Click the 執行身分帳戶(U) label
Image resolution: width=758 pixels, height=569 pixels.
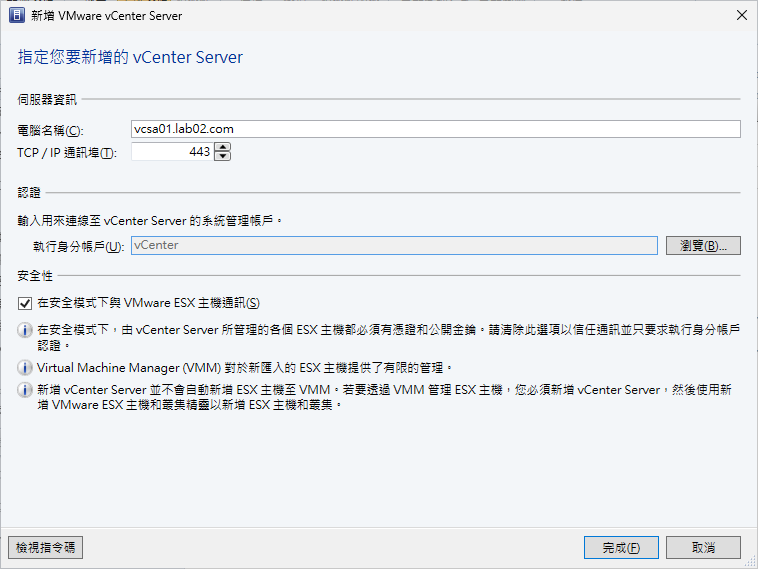click(78, 246)
